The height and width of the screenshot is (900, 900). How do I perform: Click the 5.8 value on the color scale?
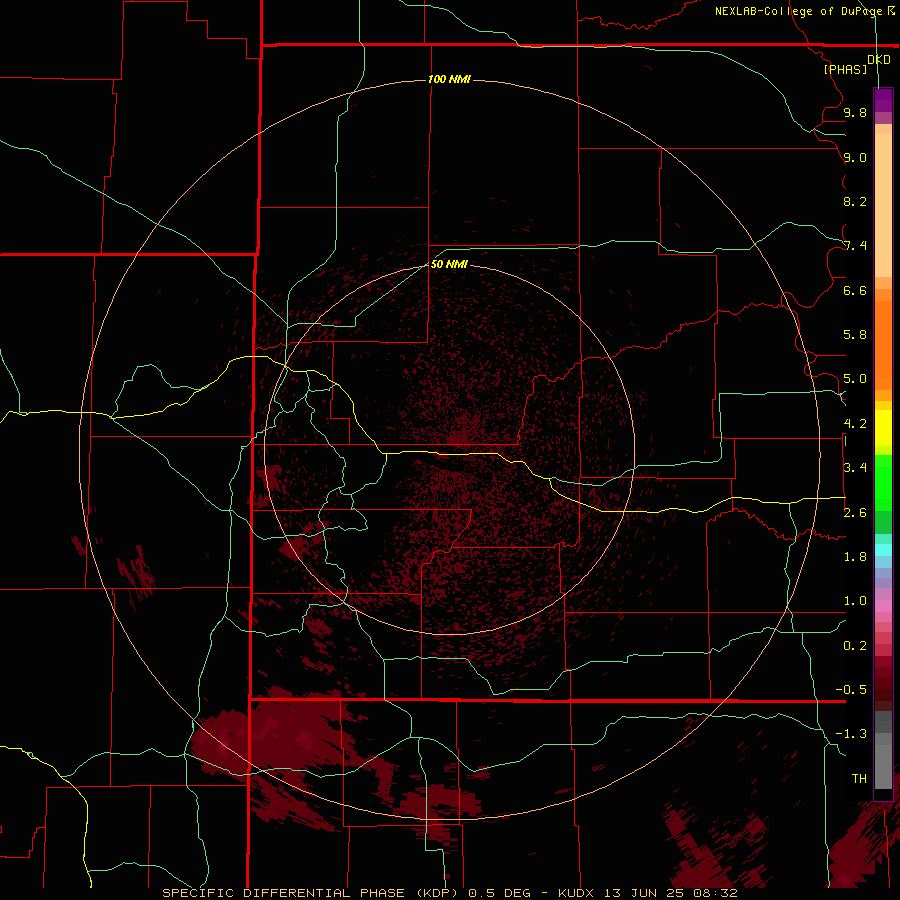tap(855, 335)
